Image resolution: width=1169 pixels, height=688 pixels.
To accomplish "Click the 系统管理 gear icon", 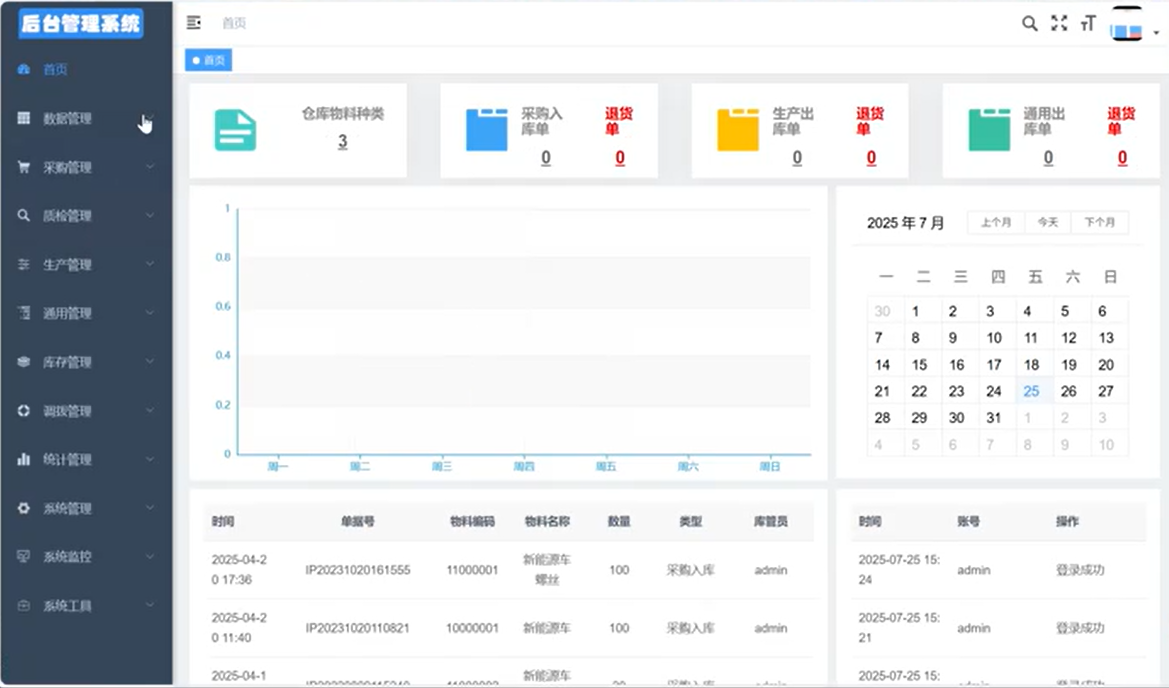I will [23, 509].
